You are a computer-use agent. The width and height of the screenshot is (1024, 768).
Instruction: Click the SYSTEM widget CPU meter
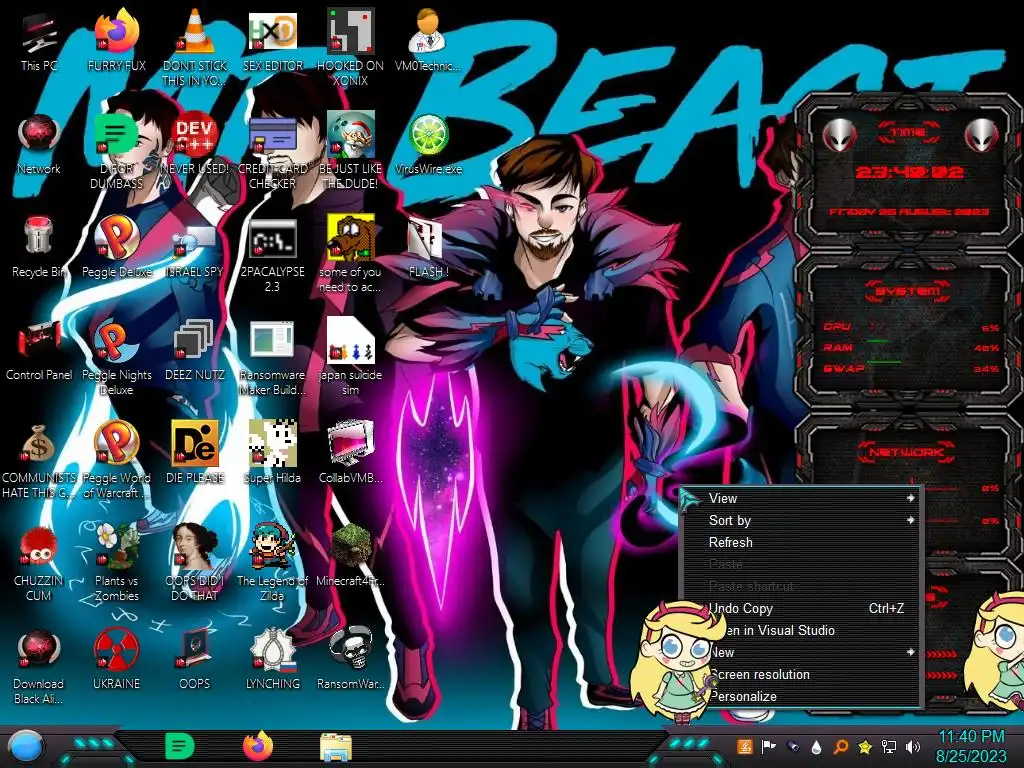(910, 327)
